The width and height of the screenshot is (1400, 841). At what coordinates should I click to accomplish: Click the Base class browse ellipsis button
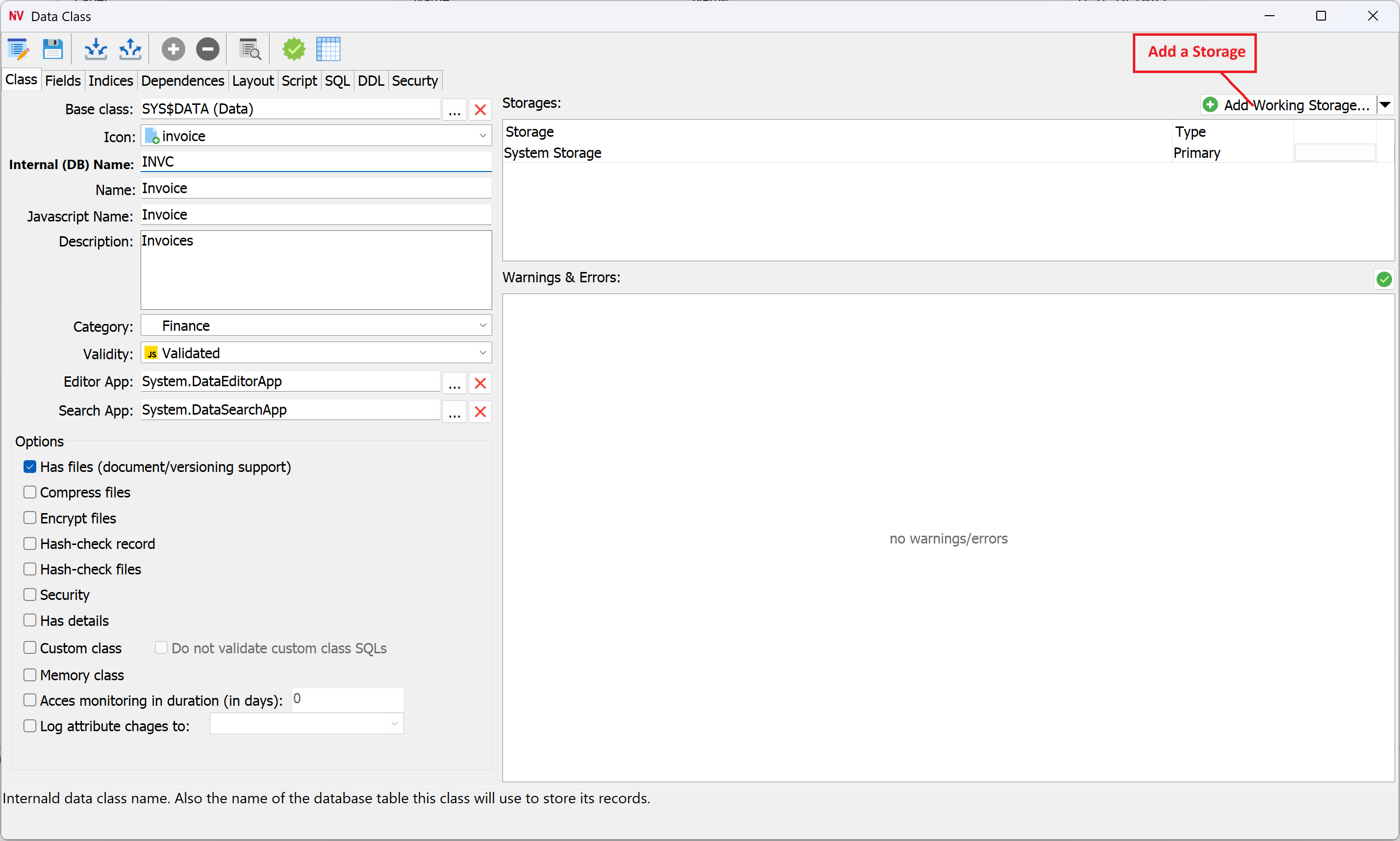pos(454,109)
